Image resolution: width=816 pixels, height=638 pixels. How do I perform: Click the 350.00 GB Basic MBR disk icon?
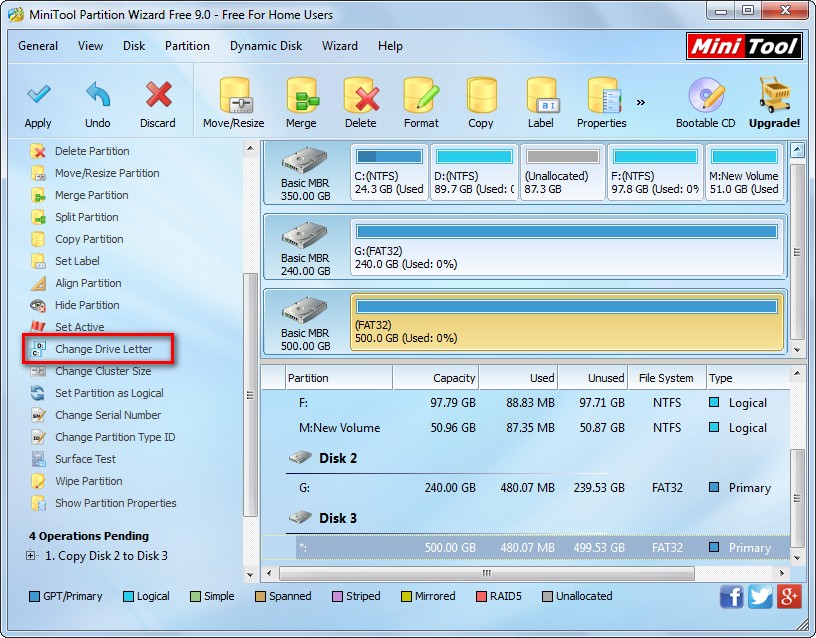(304, 161)
